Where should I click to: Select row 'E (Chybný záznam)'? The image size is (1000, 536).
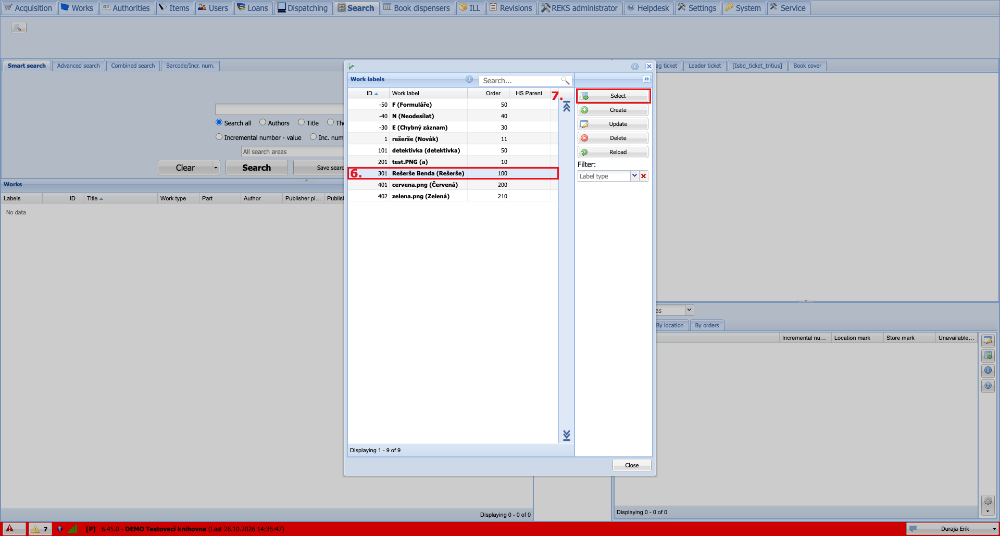click(x=452, y=127)
